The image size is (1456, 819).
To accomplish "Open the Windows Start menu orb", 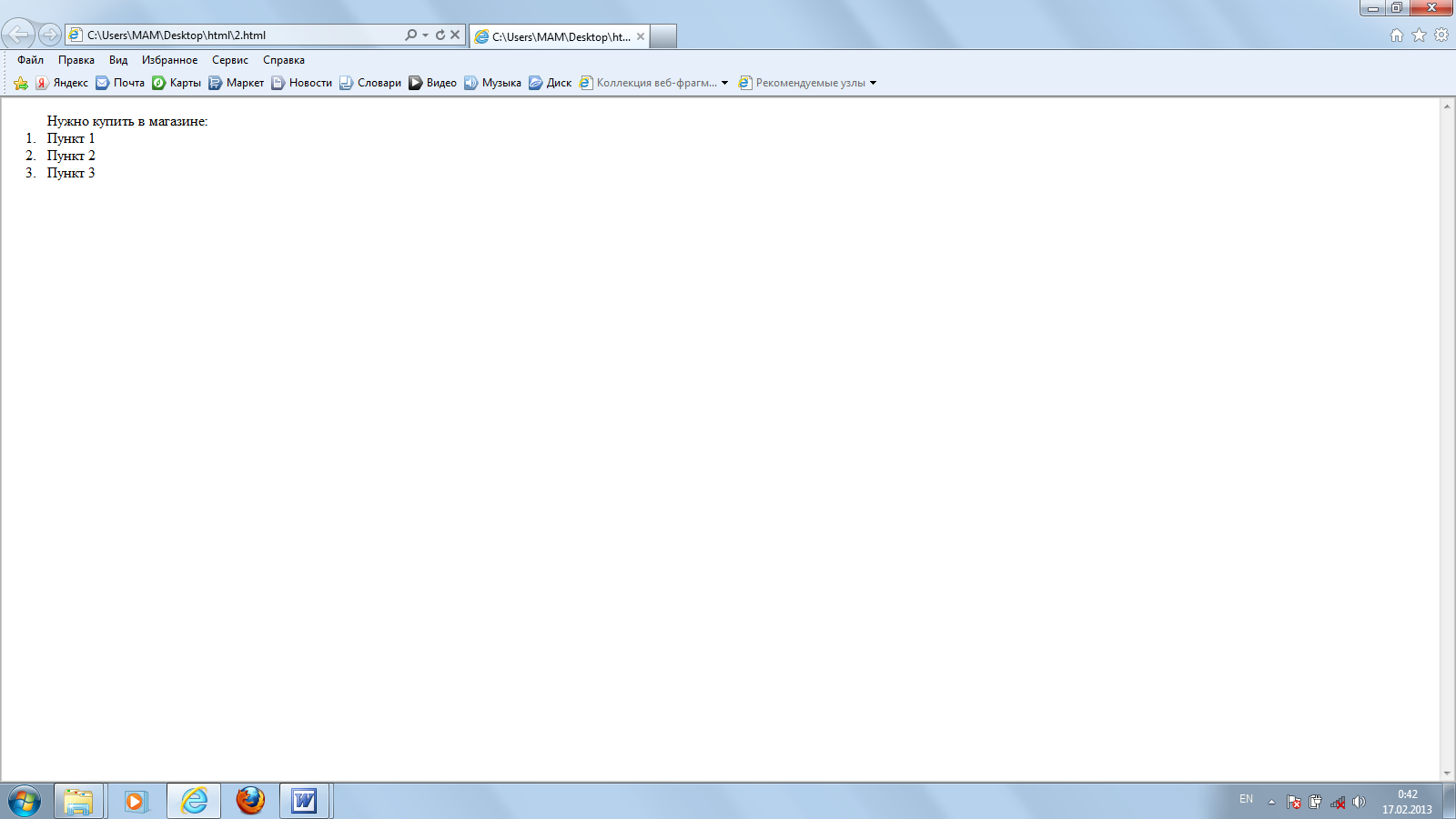I will point(25,802).
